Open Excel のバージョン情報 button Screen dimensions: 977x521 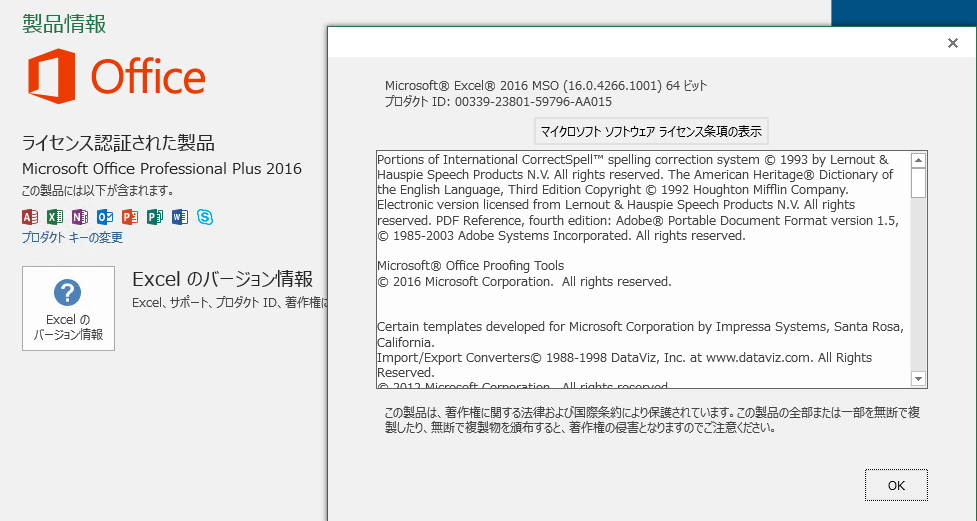click(69, 308)
